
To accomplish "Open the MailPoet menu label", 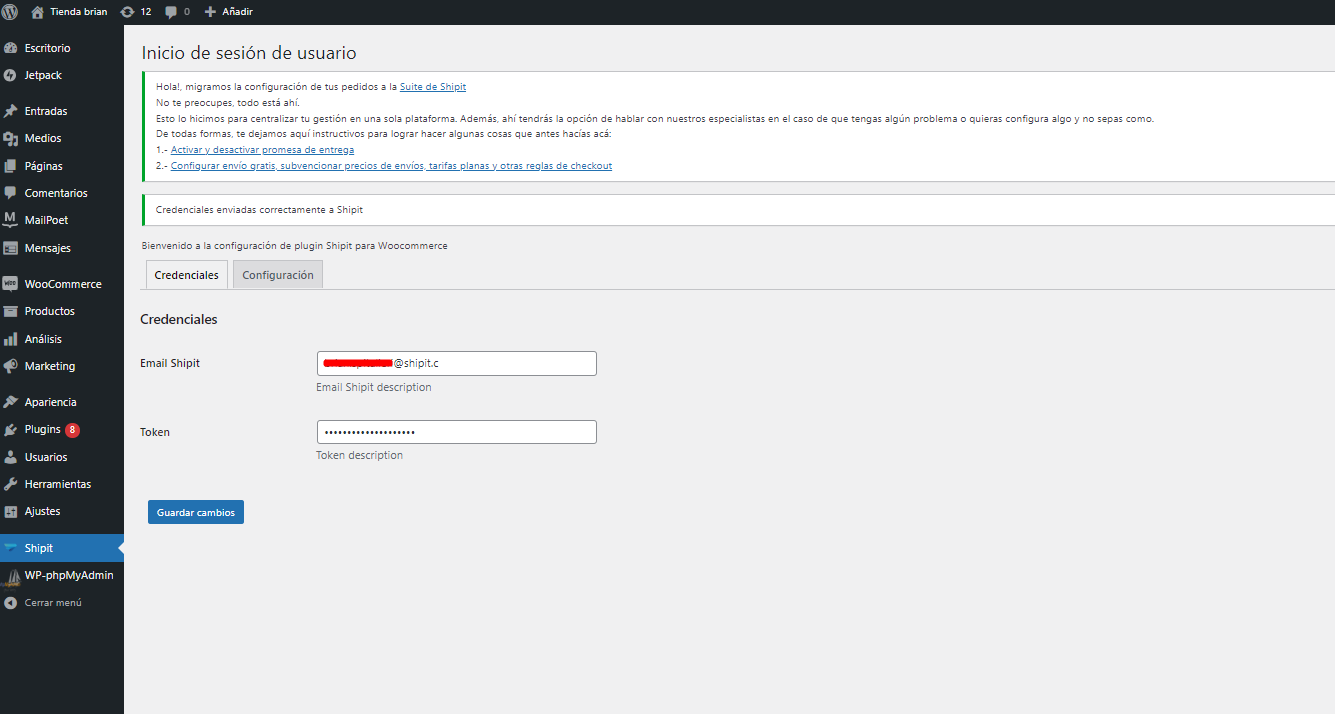I will click(47, 220).
